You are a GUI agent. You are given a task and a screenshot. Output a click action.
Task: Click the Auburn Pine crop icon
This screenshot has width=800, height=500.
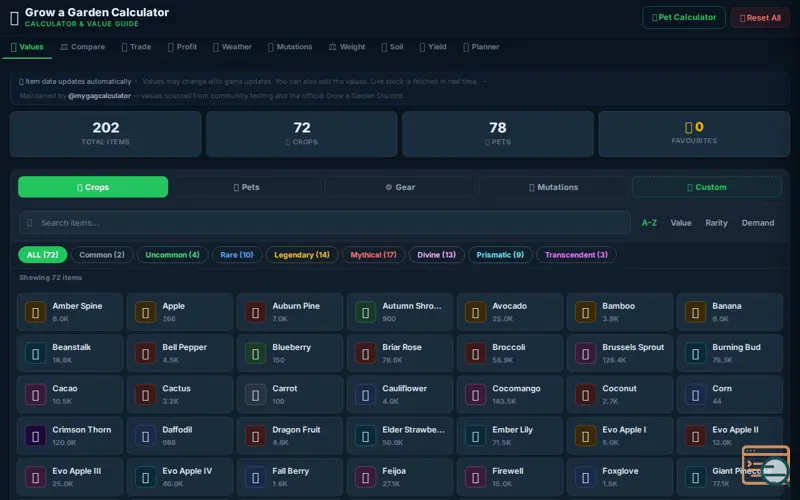point(255,312)
